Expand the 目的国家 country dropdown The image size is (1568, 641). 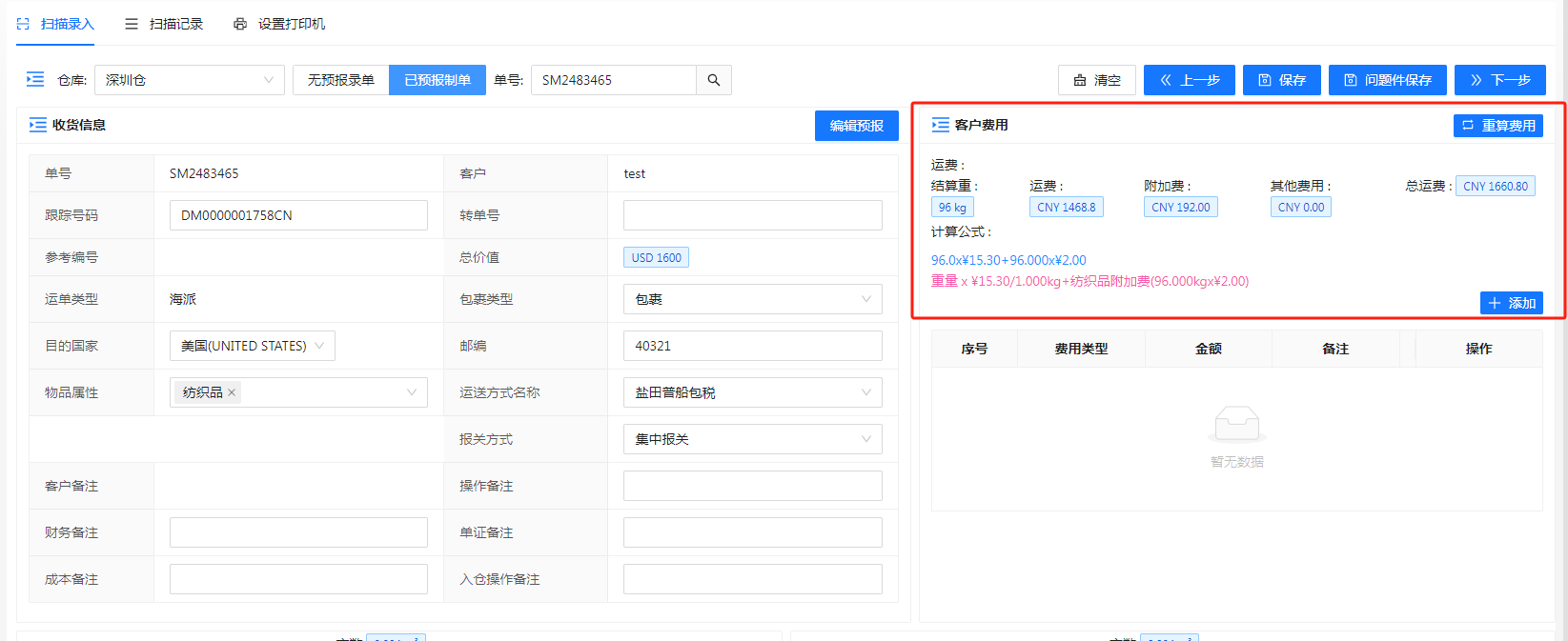point(252,346)
